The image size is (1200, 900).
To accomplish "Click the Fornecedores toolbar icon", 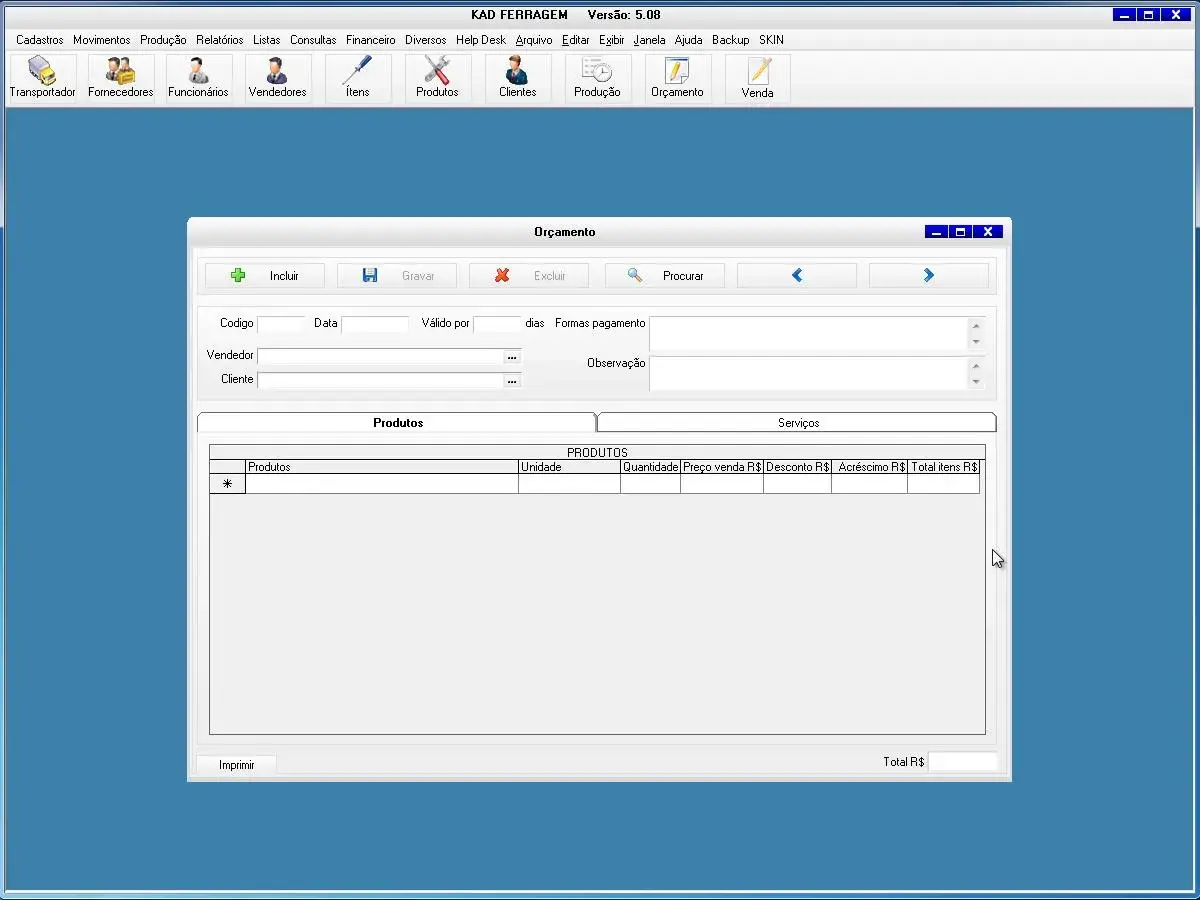I will coord(121,78).
